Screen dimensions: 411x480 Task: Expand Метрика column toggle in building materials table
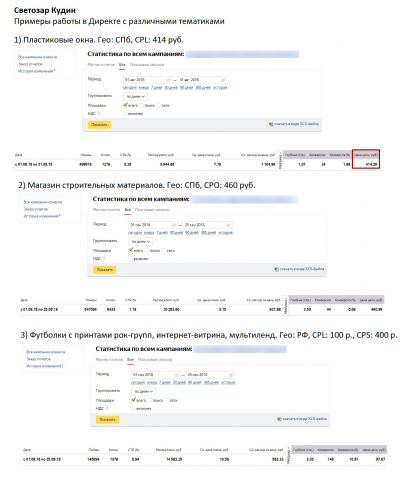click(286, 305)
